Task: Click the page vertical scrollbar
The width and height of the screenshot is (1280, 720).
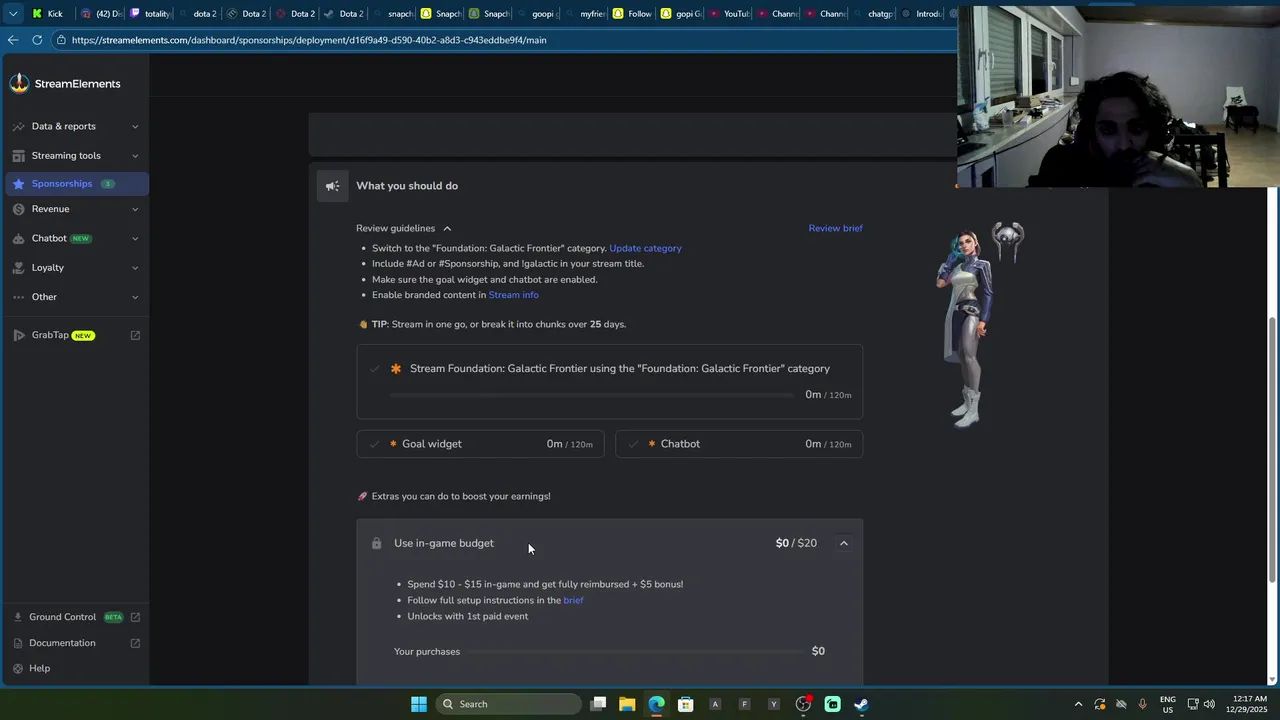Action: pos(1272,449)
